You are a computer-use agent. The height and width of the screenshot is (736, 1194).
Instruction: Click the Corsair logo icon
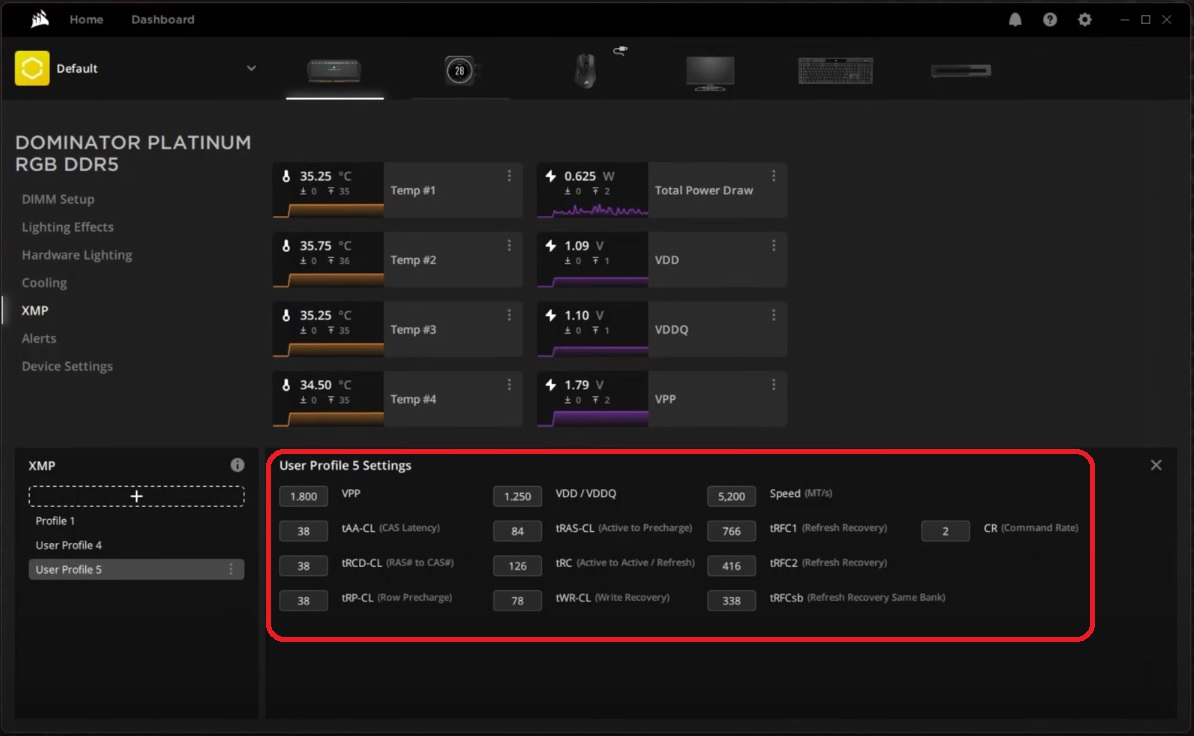tap(40, 18)
